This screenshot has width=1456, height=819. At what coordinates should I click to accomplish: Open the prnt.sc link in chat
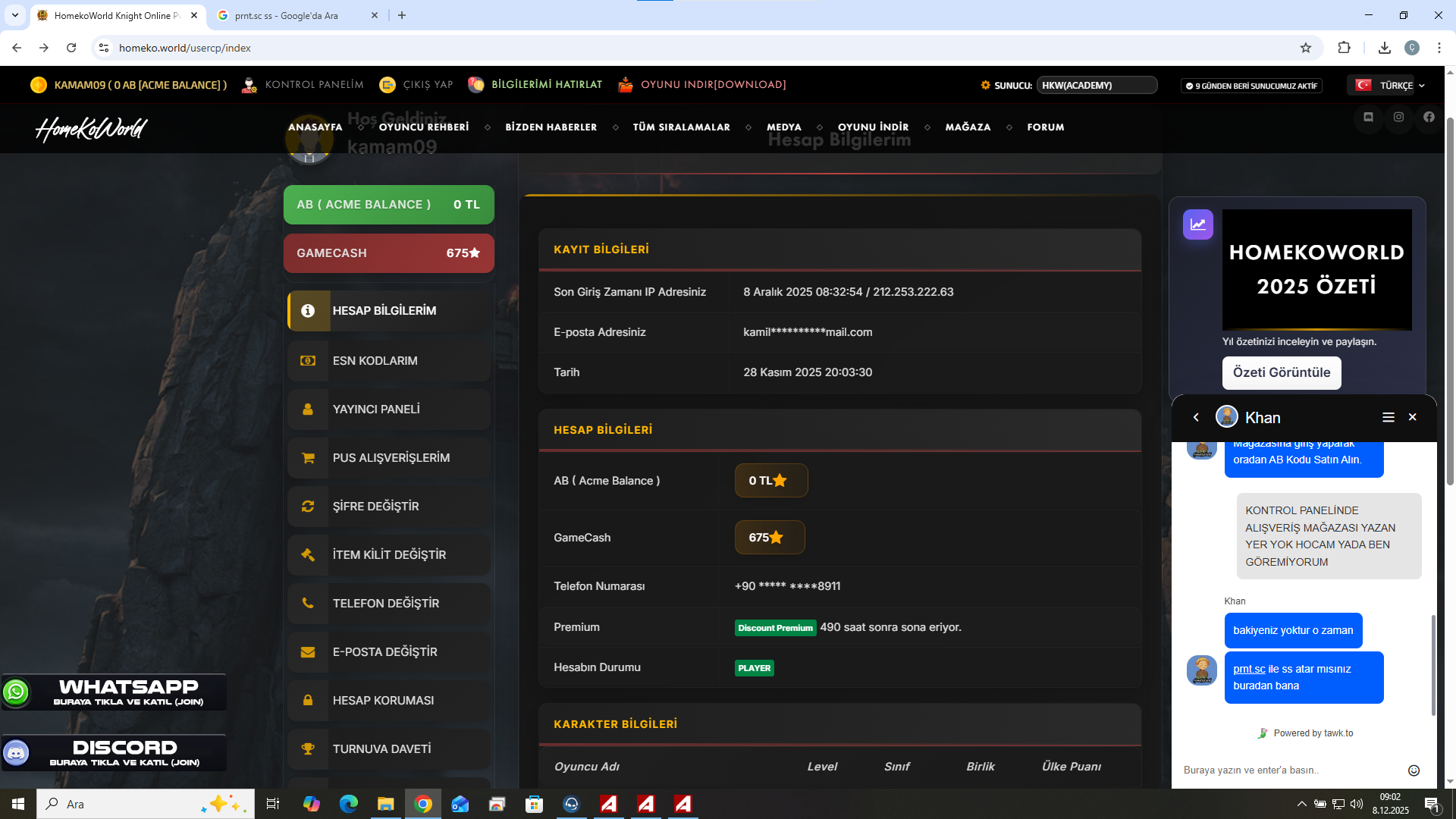1249,669
